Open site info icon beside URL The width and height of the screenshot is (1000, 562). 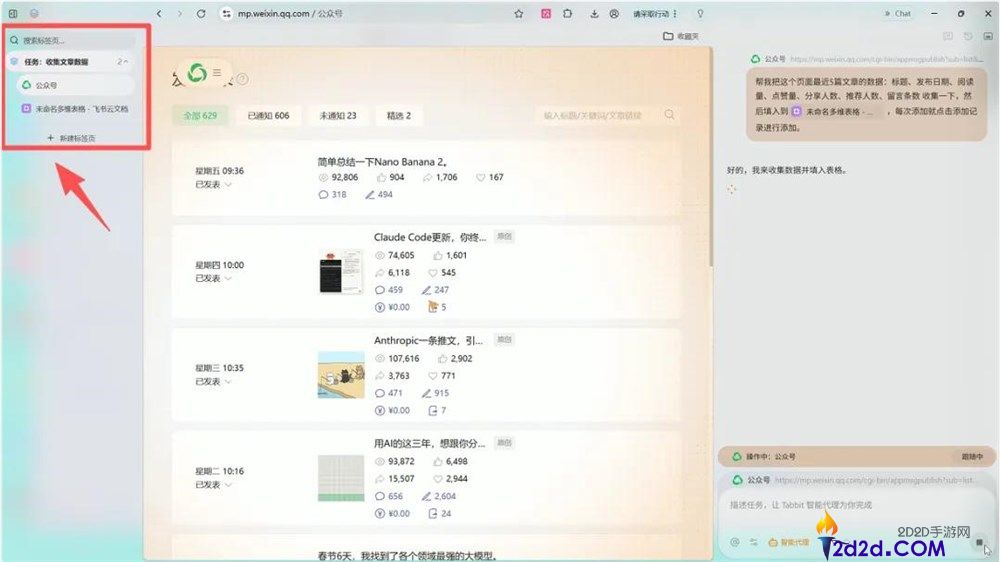pyautogui.click(x=226, y=13)
